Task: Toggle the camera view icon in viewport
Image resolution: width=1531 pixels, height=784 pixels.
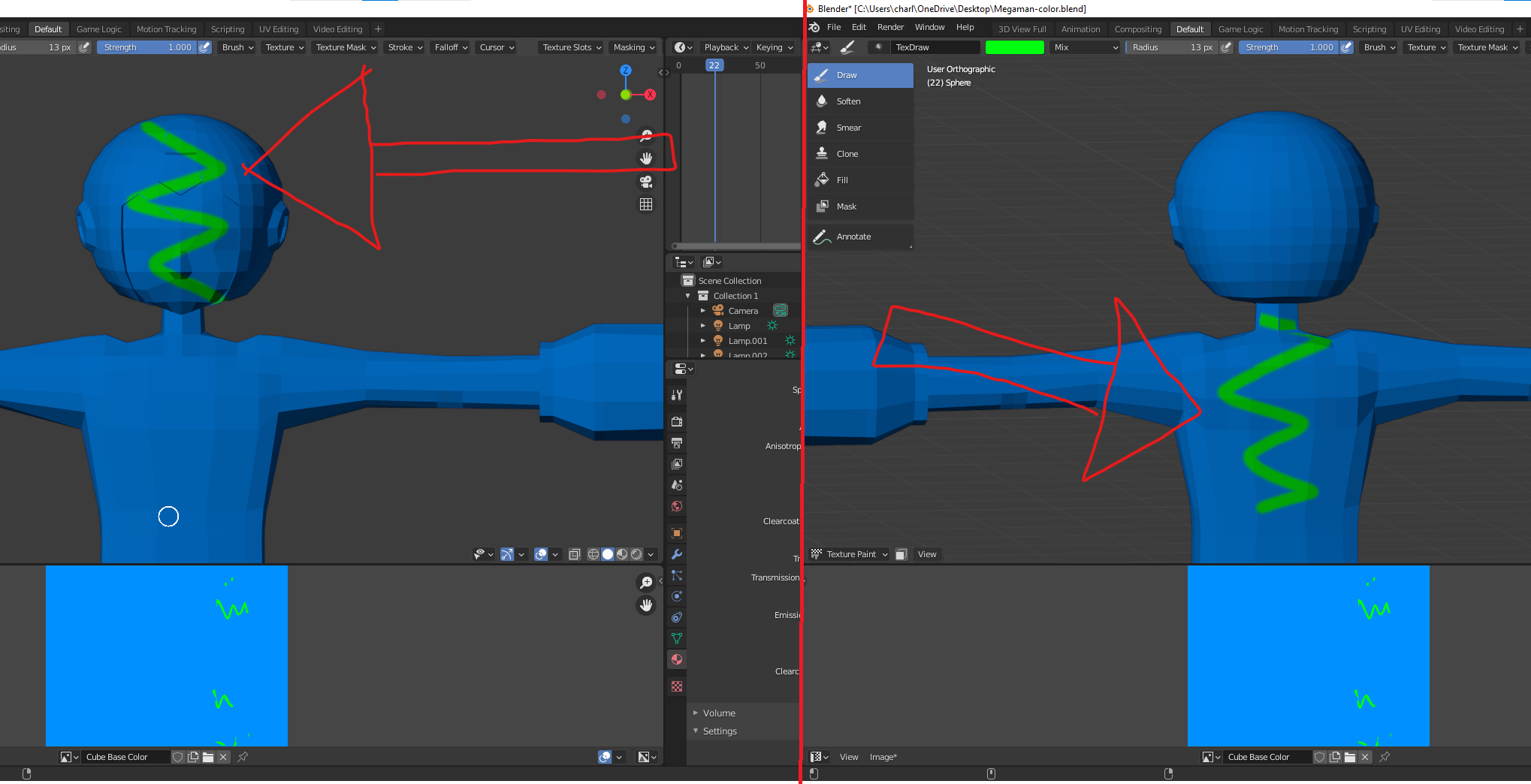Action: point(646,182)
